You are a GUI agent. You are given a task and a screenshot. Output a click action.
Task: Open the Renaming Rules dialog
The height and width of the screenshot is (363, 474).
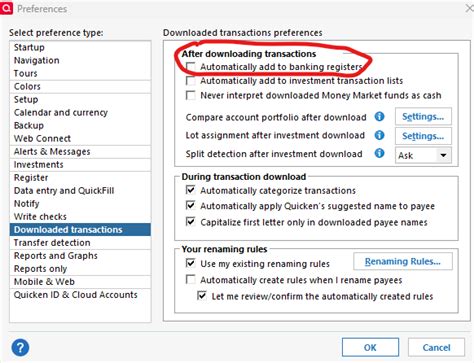coord(403,261)
